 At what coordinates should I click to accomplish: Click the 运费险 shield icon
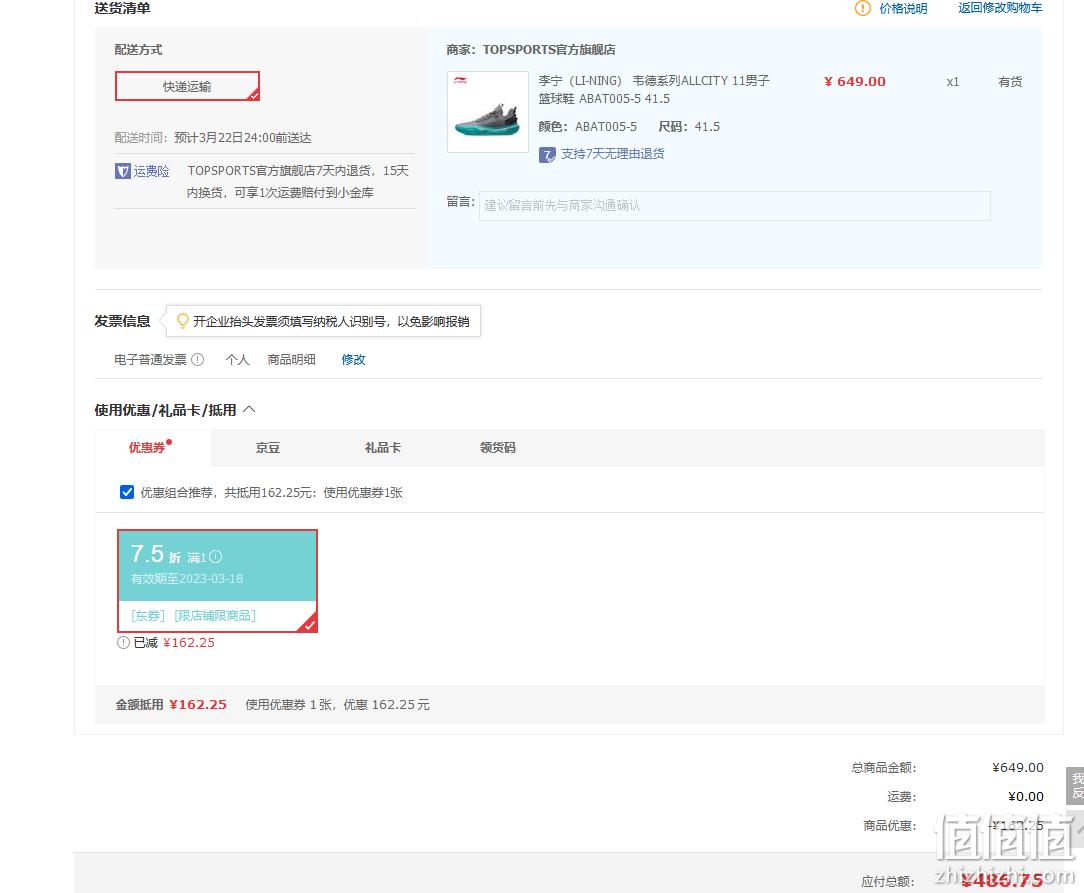[122, 171]
